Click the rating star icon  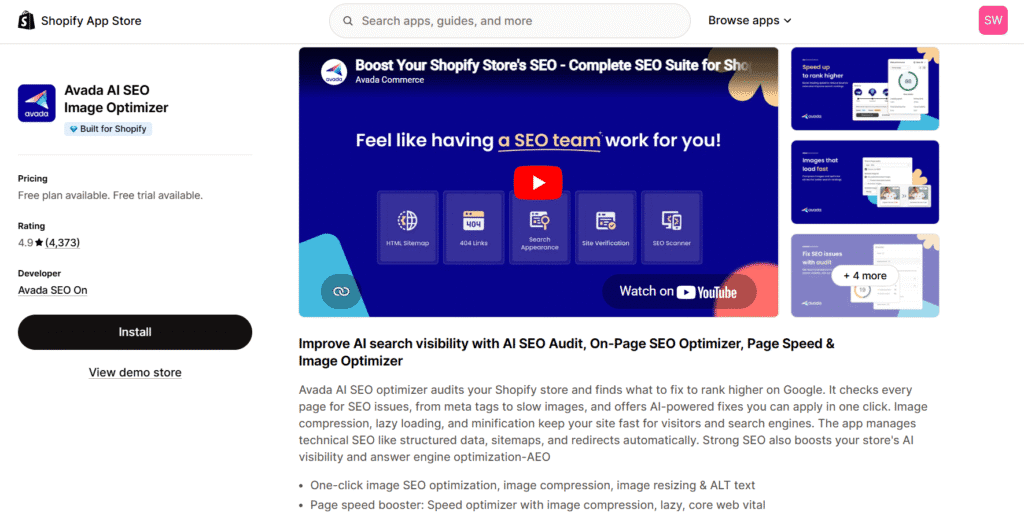tap(39, 243)
